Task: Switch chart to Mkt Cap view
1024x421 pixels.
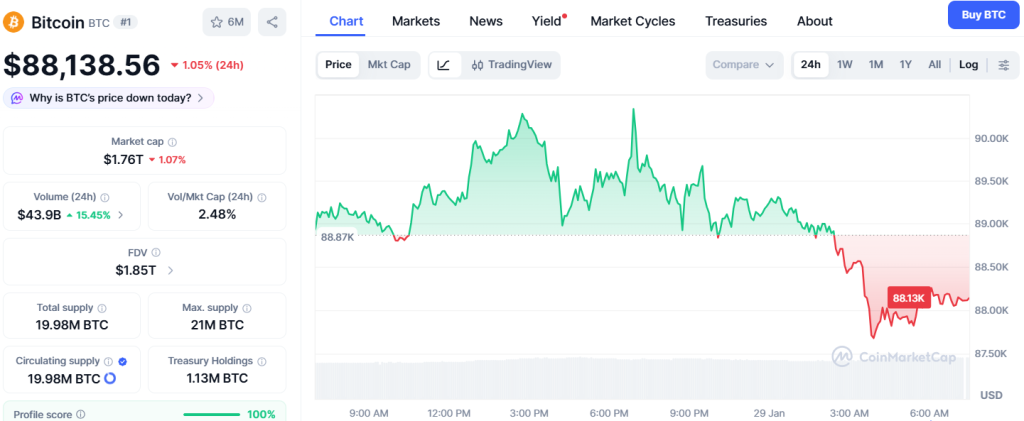Action: coord(389,65)
